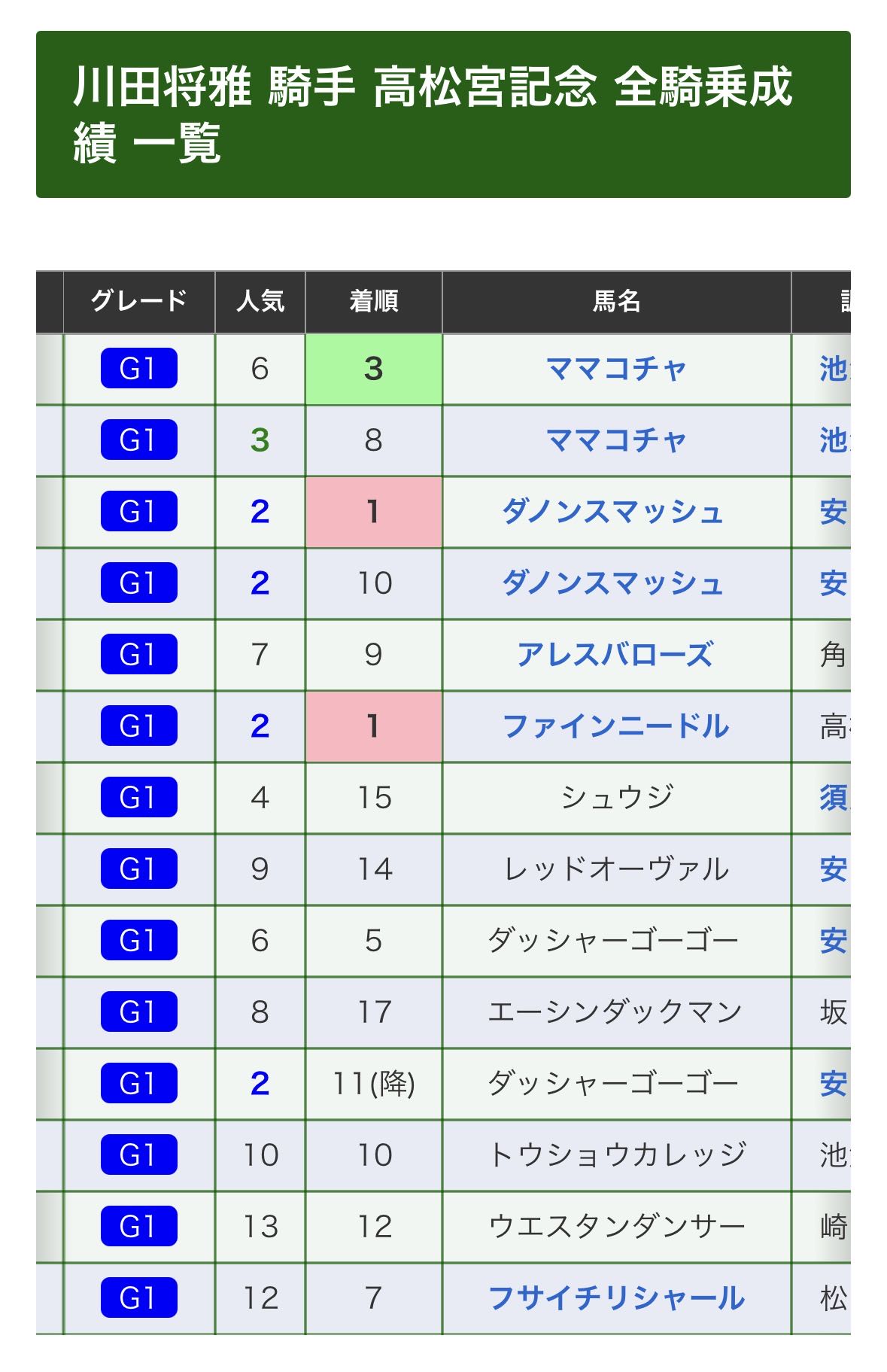The image size is (887, 1372).
Task: Click the G1 badge beside レッドオーヴァル
Action: [x=138, y=869]
